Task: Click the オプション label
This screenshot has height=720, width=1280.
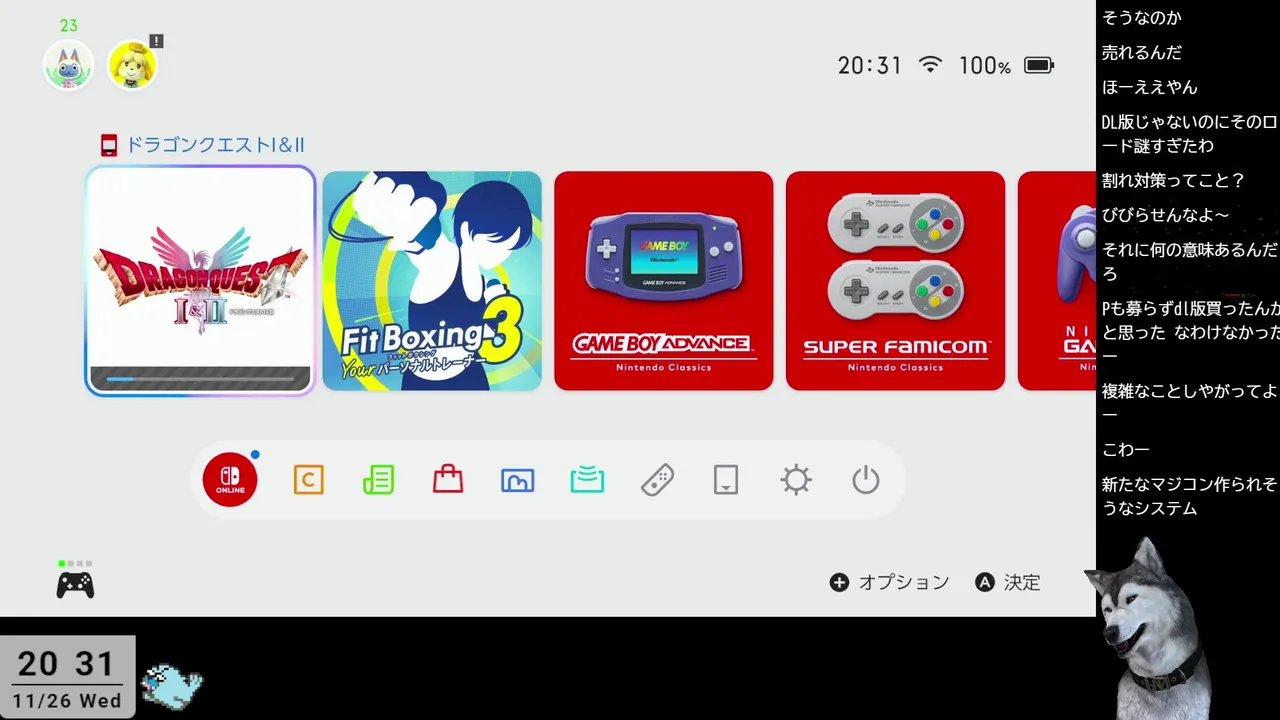Action: click(x=904, y=582)
